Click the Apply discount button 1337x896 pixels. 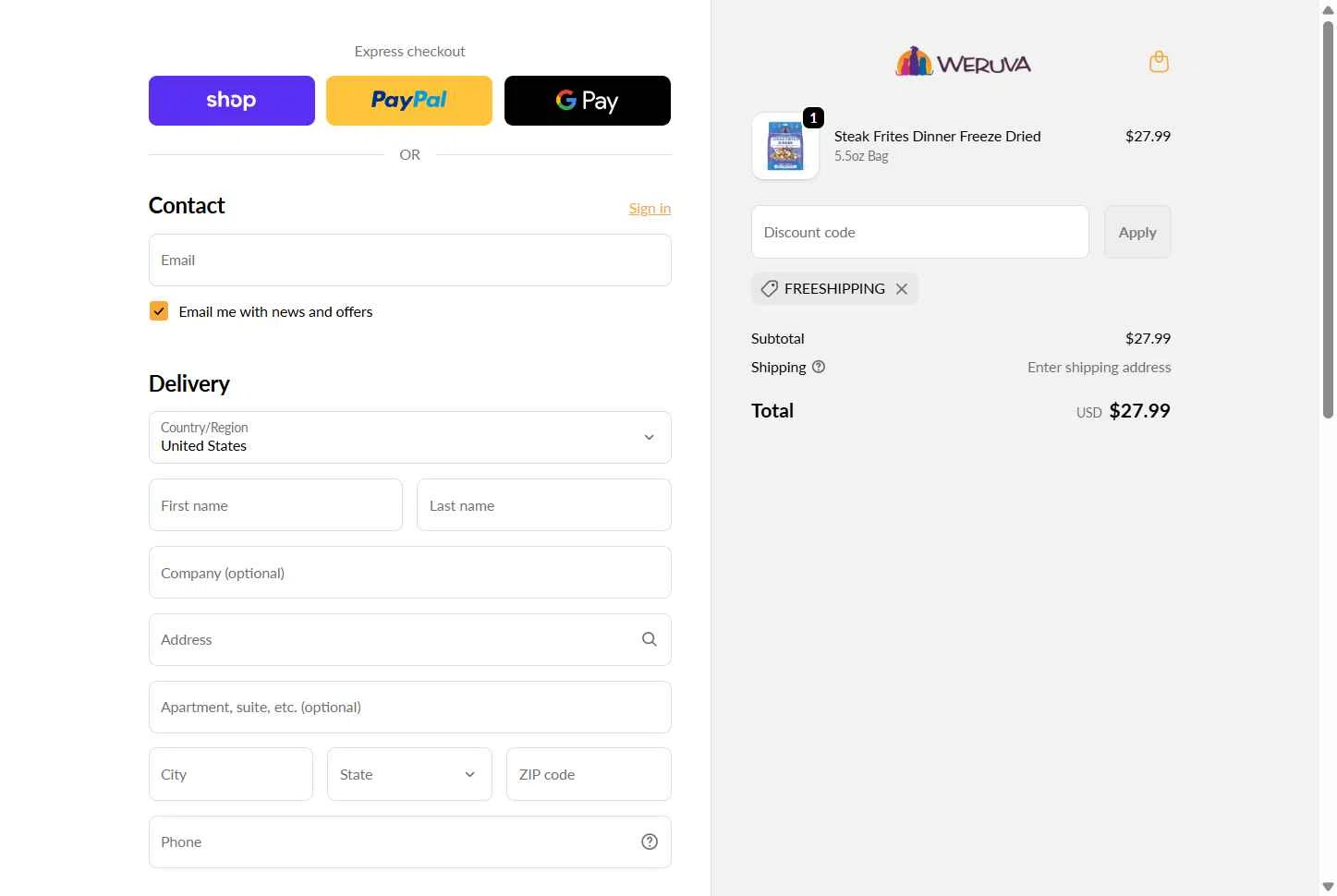click(x=1137, y=232)
